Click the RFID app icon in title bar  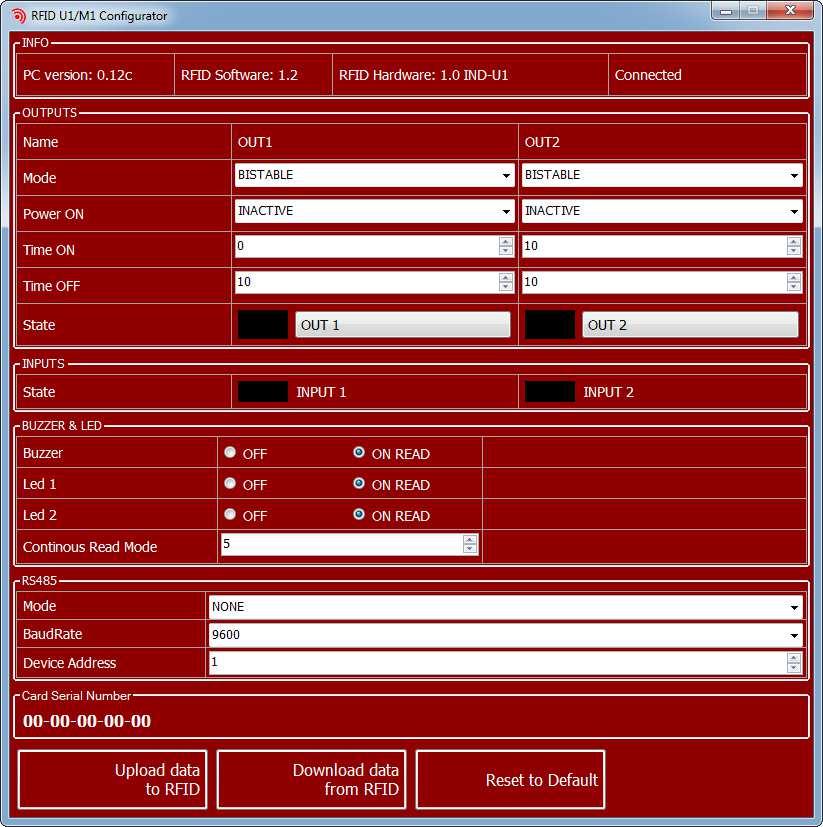[17, 16]
